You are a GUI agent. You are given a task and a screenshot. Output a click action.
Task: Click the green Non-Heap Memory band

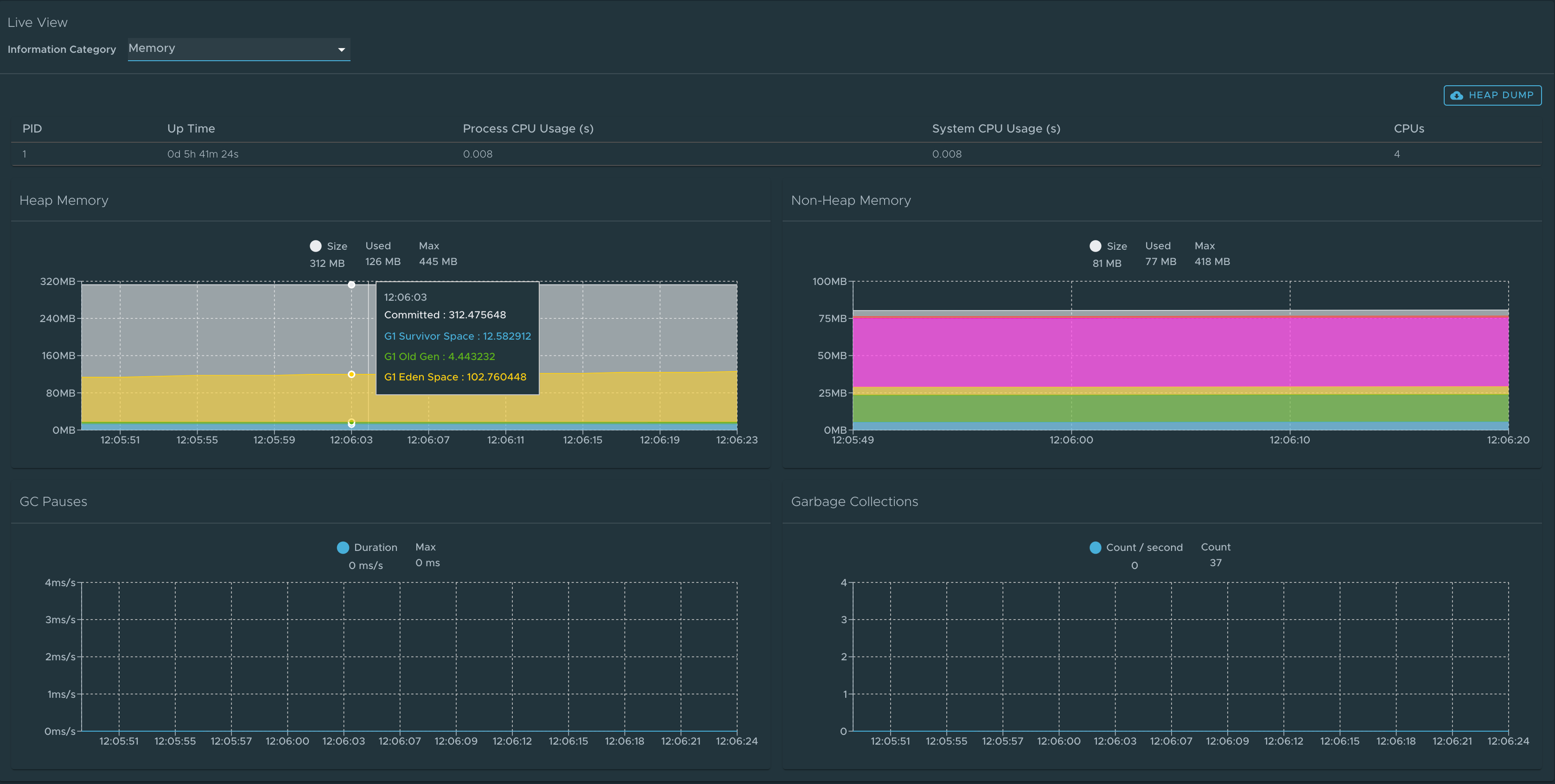click(x=1180, y=408)
